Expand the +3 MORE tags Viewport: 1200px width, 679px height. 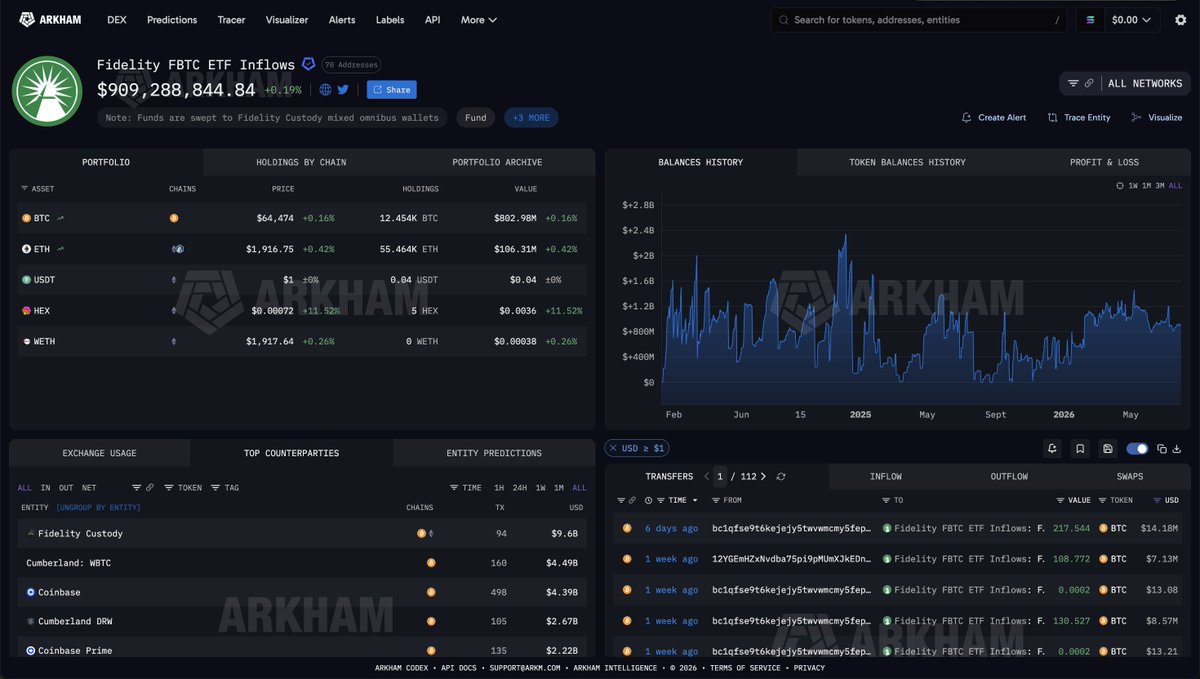pyautogui.click(x=531, y=118)
